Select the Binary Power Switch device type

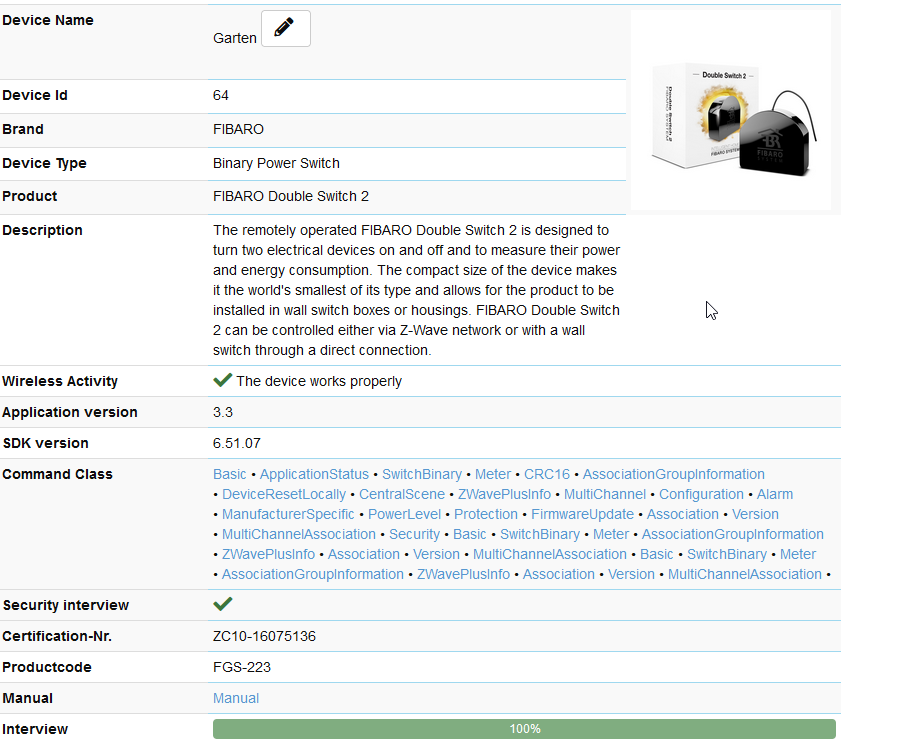point(276,163)
